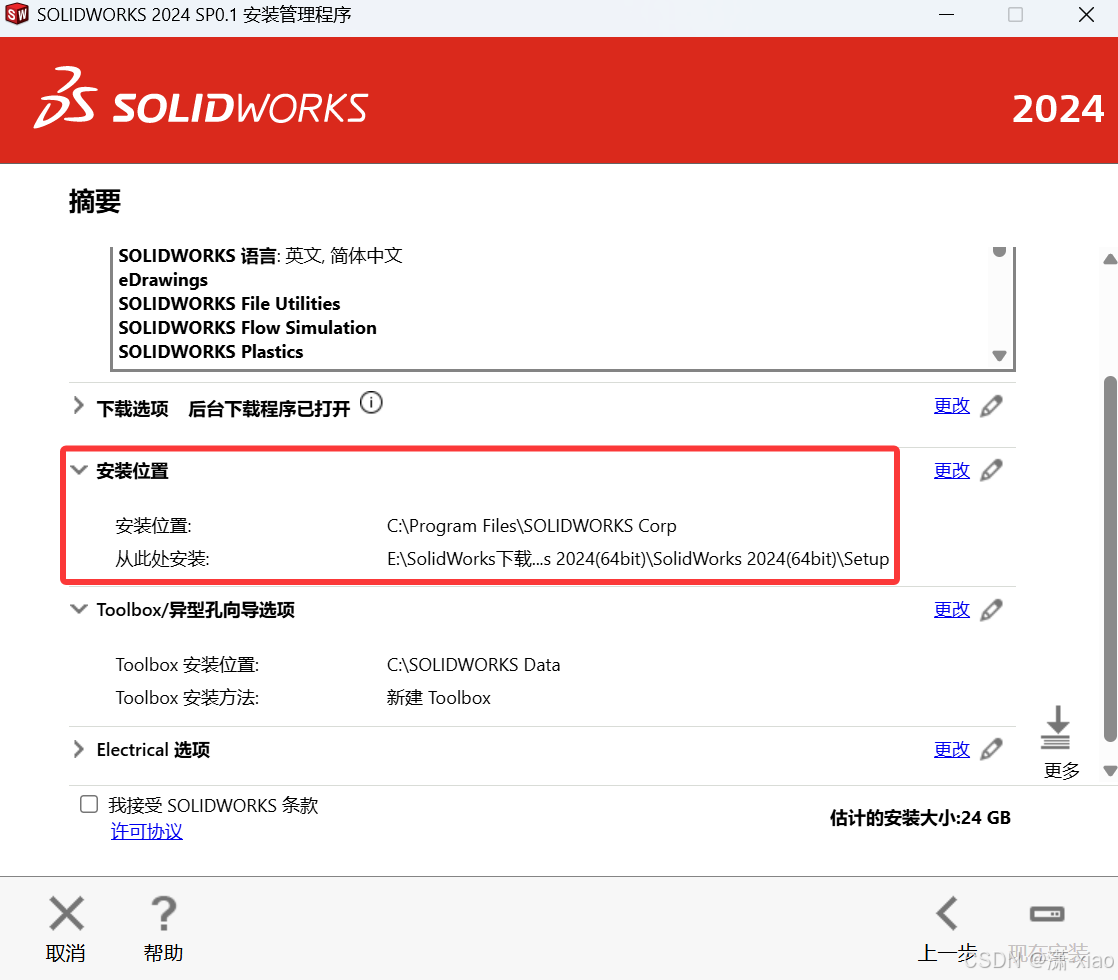Click the pencil icon for Toolbox/异型孔向导选项

(x=991, y=610)
